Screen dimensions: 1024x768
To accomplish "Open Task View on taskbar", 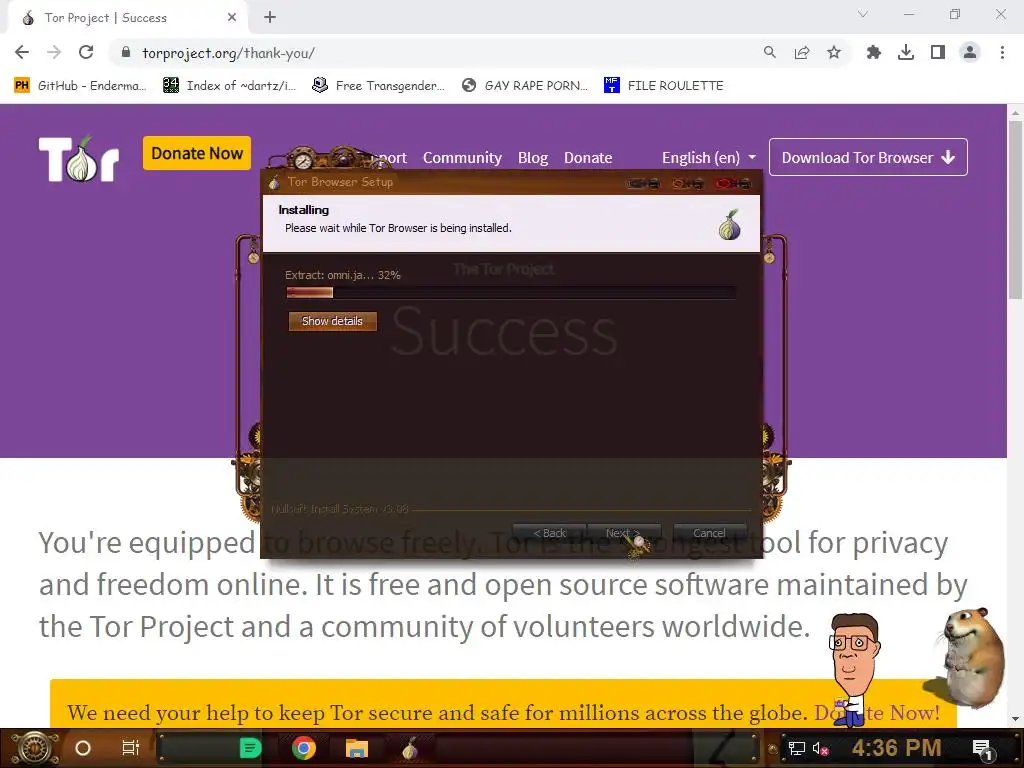I will (x=131, y=748).
